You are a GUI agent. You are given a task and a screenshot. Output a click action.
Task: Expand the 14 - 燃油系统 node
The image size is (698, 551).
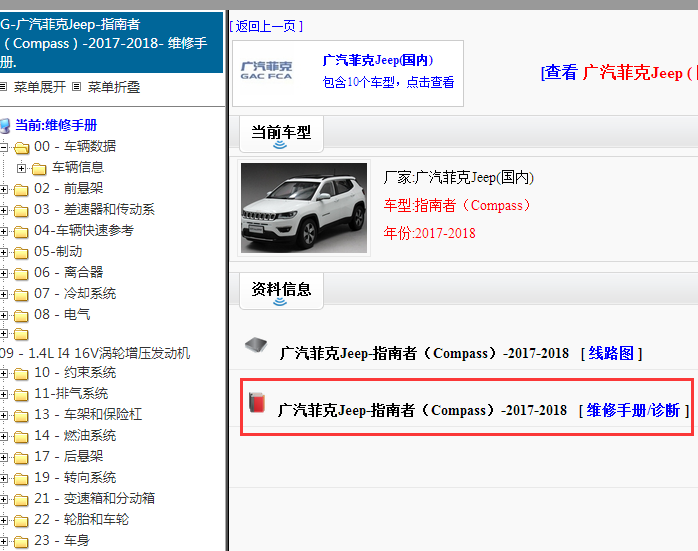pyautogui.click(x=4, y=436)
